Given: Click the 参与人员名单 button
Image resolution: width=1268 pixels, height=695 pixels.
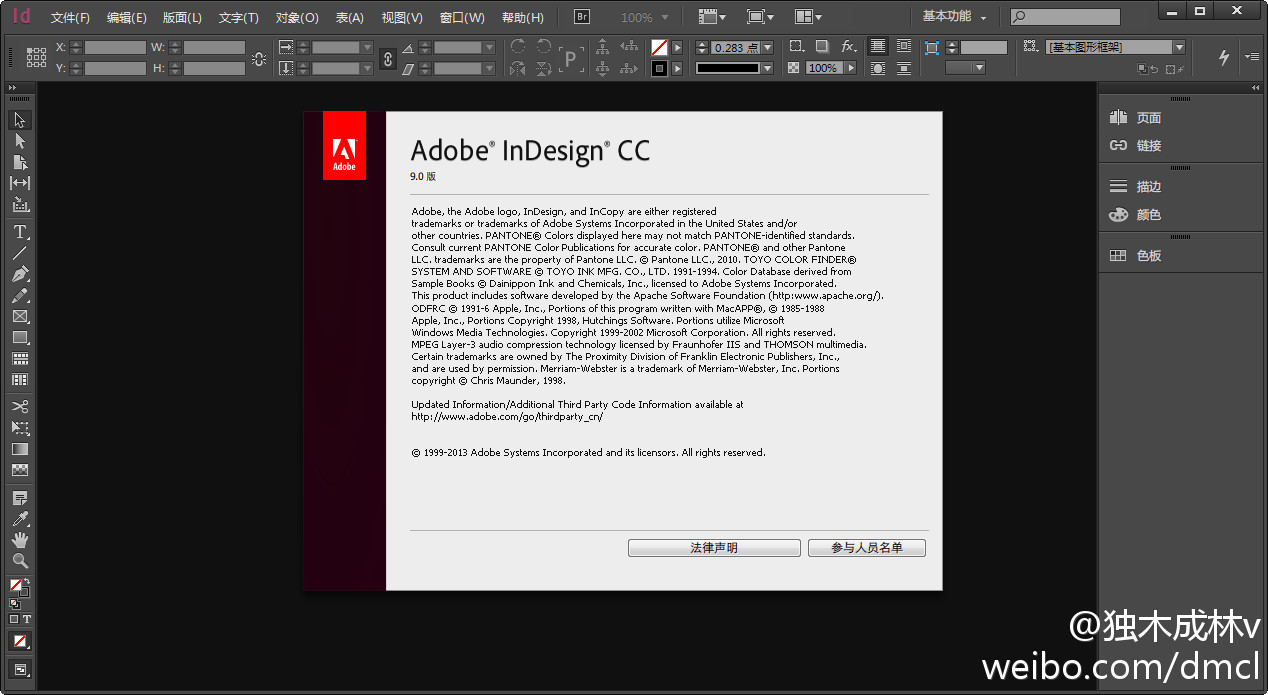Looking at the screenshot, I should tap(867, 548).
